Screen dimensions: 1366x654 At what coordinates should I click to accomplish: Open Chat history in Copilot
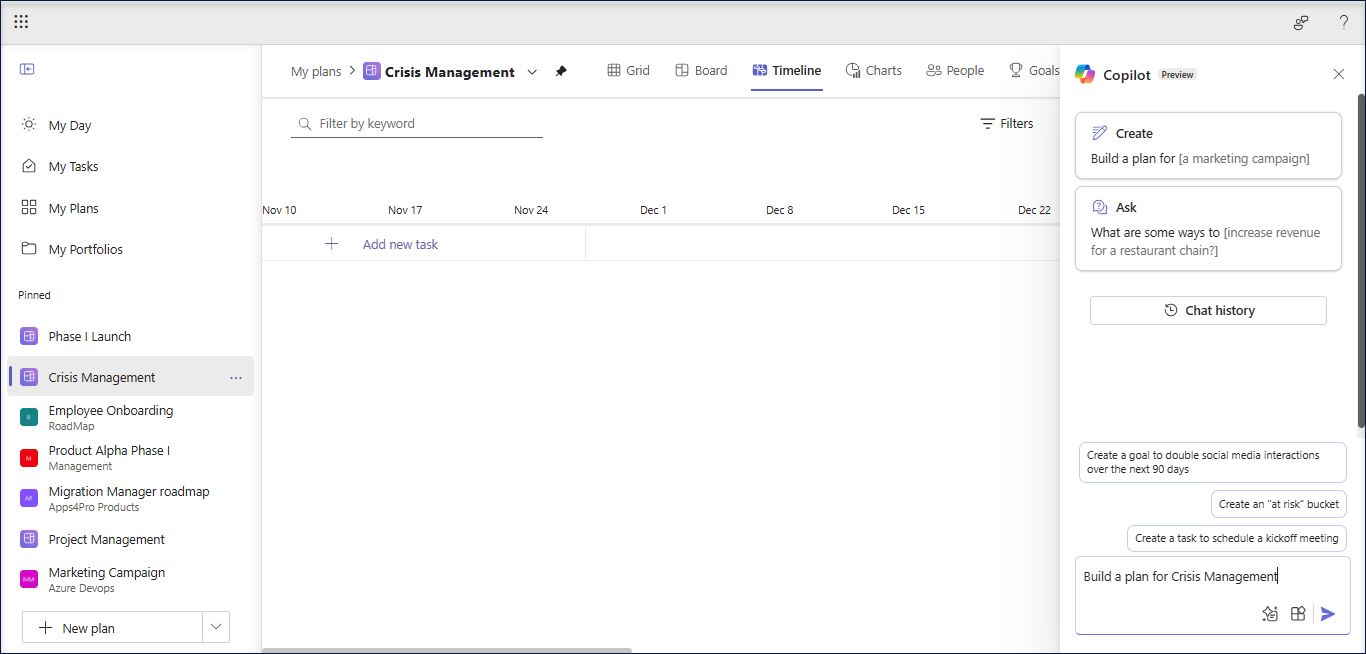tap(1207, 310)
